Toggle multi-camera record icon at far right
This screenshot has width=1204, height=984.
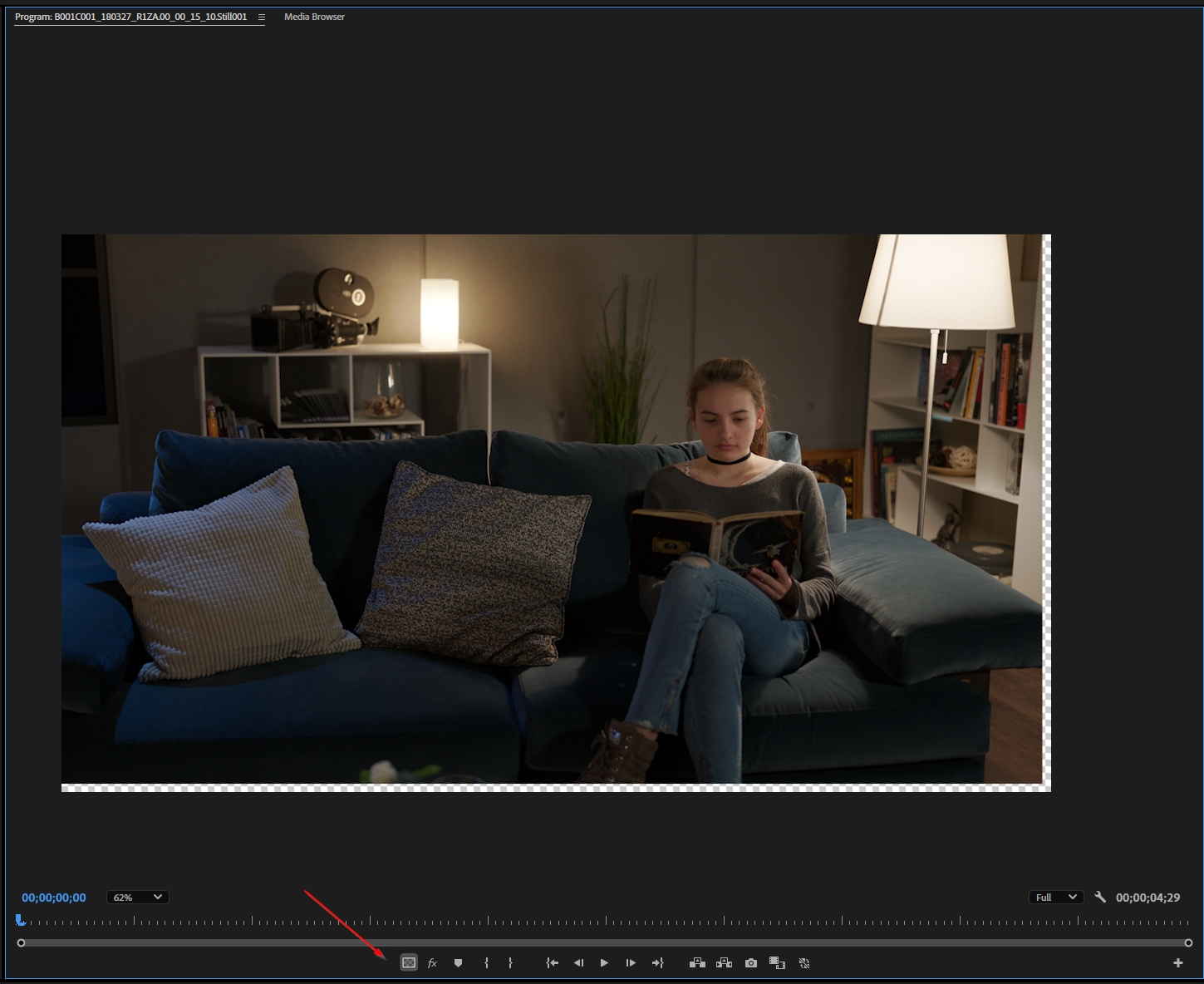(804, 962)
